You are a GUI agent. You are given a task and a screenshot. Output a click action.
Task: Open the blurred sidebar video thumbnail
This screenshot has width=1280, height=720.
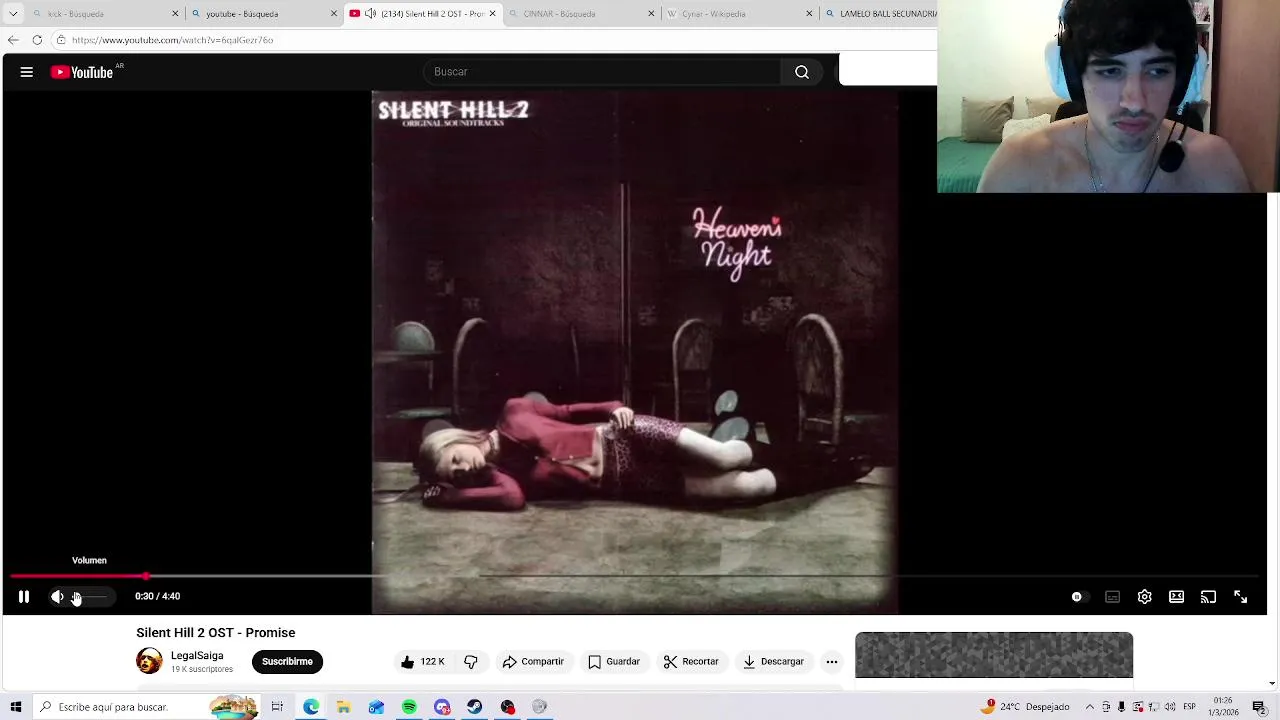(994, 655)
